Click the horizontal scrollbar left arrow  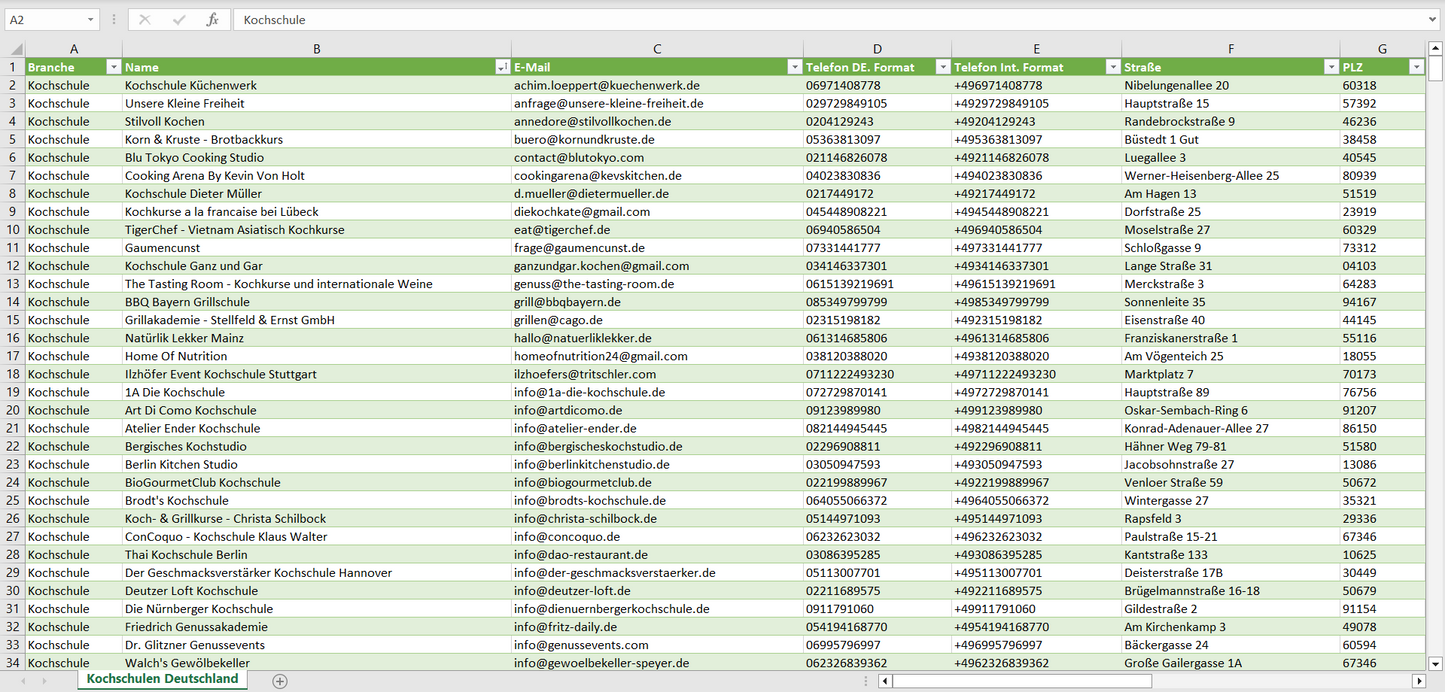point(885,681)
